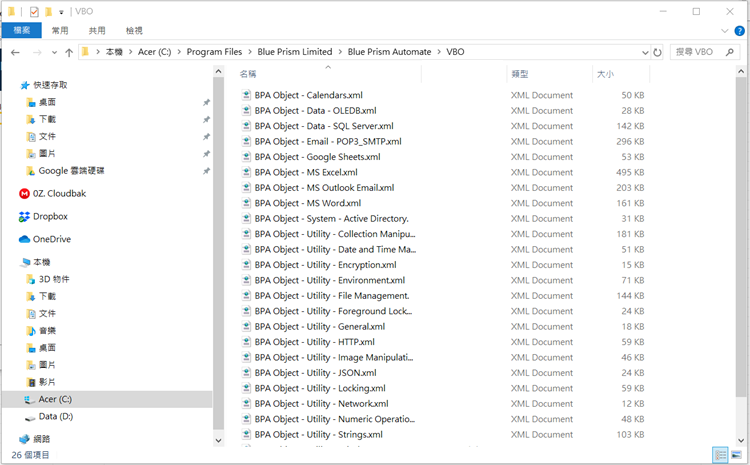
Task: Select BPA Object - Data - SQL Server.xml
Action: pyautogui.click(x=324, y=126)
